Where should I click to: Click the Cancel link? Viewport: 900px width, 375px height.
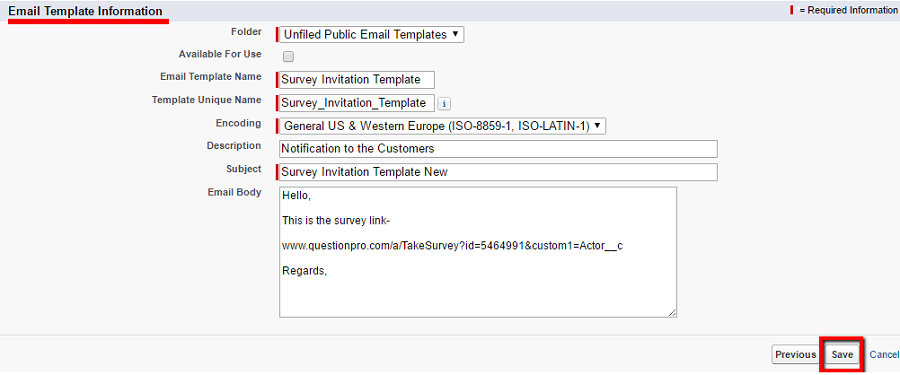tap(884, 355)
